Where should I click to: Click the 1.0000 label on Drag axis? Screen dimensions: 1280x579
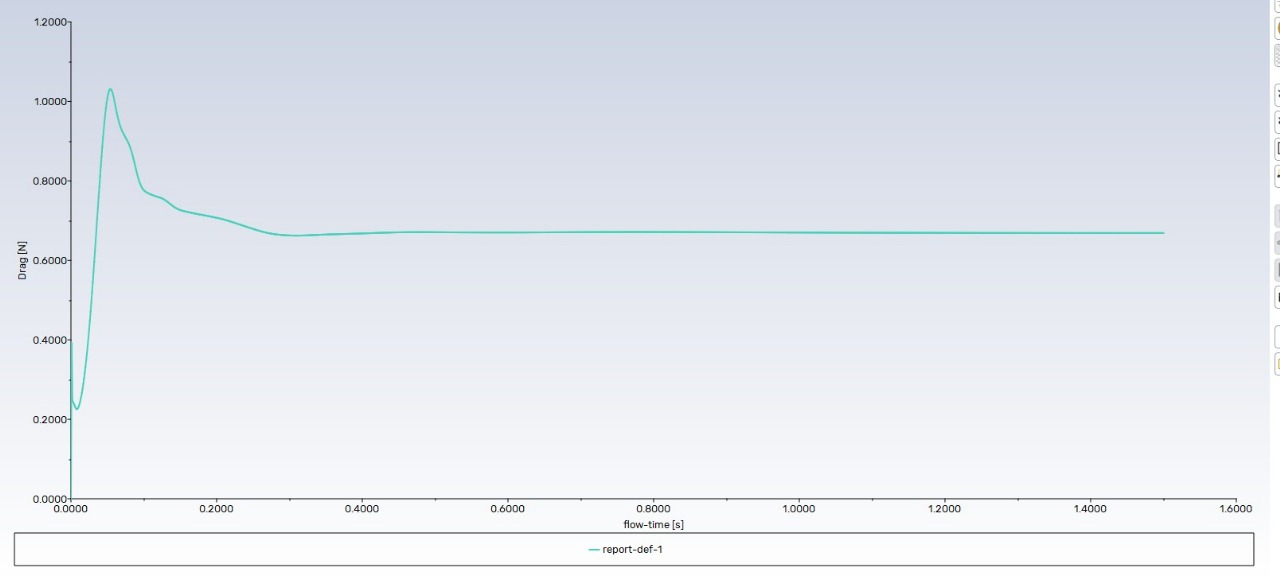pyautogui.click(x=50, y=101)
